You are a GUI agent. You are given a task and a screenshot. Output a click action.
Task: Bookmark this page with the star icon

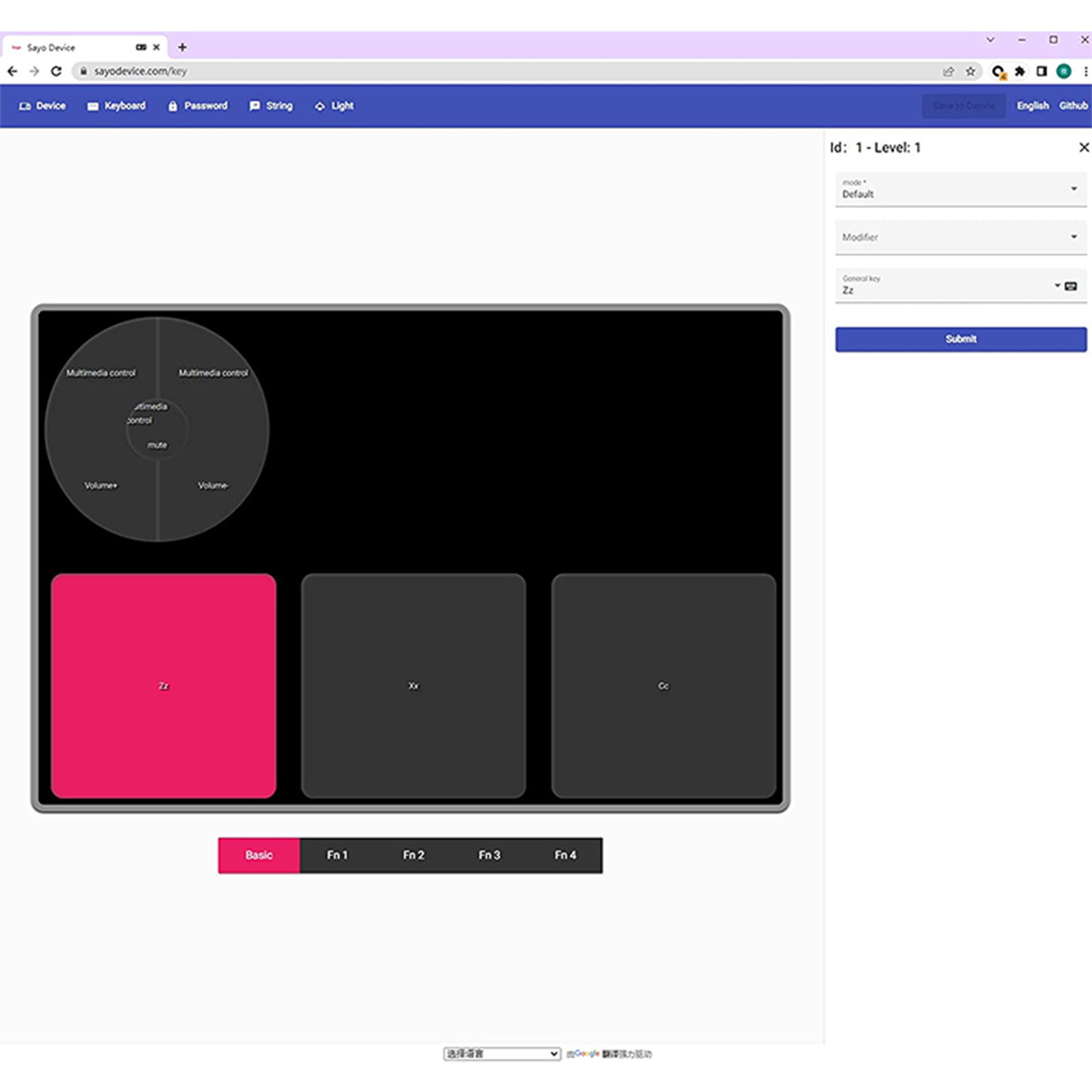(970, 71)
